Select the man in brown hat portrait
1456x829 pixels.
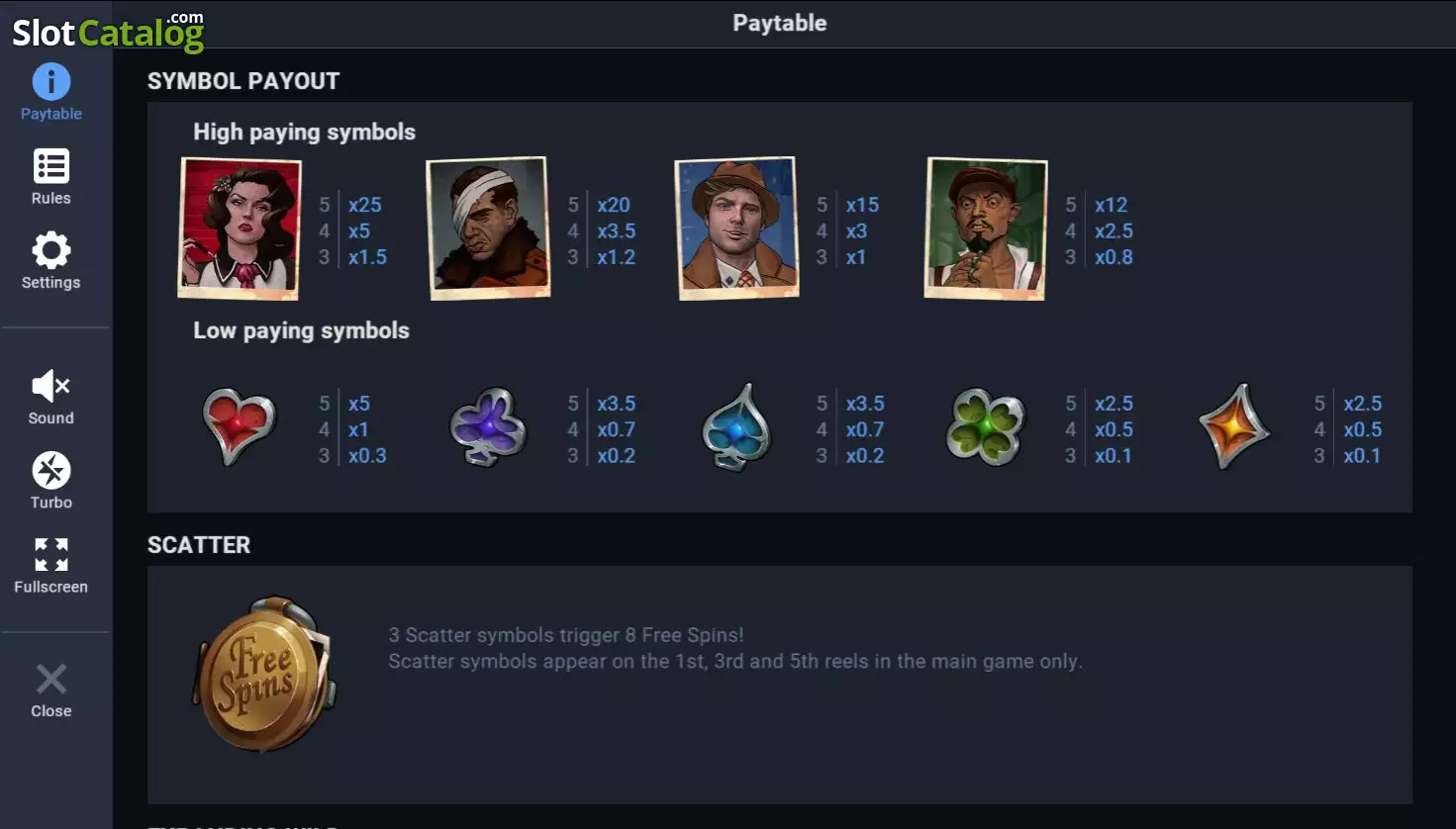[x=737, y=229]
